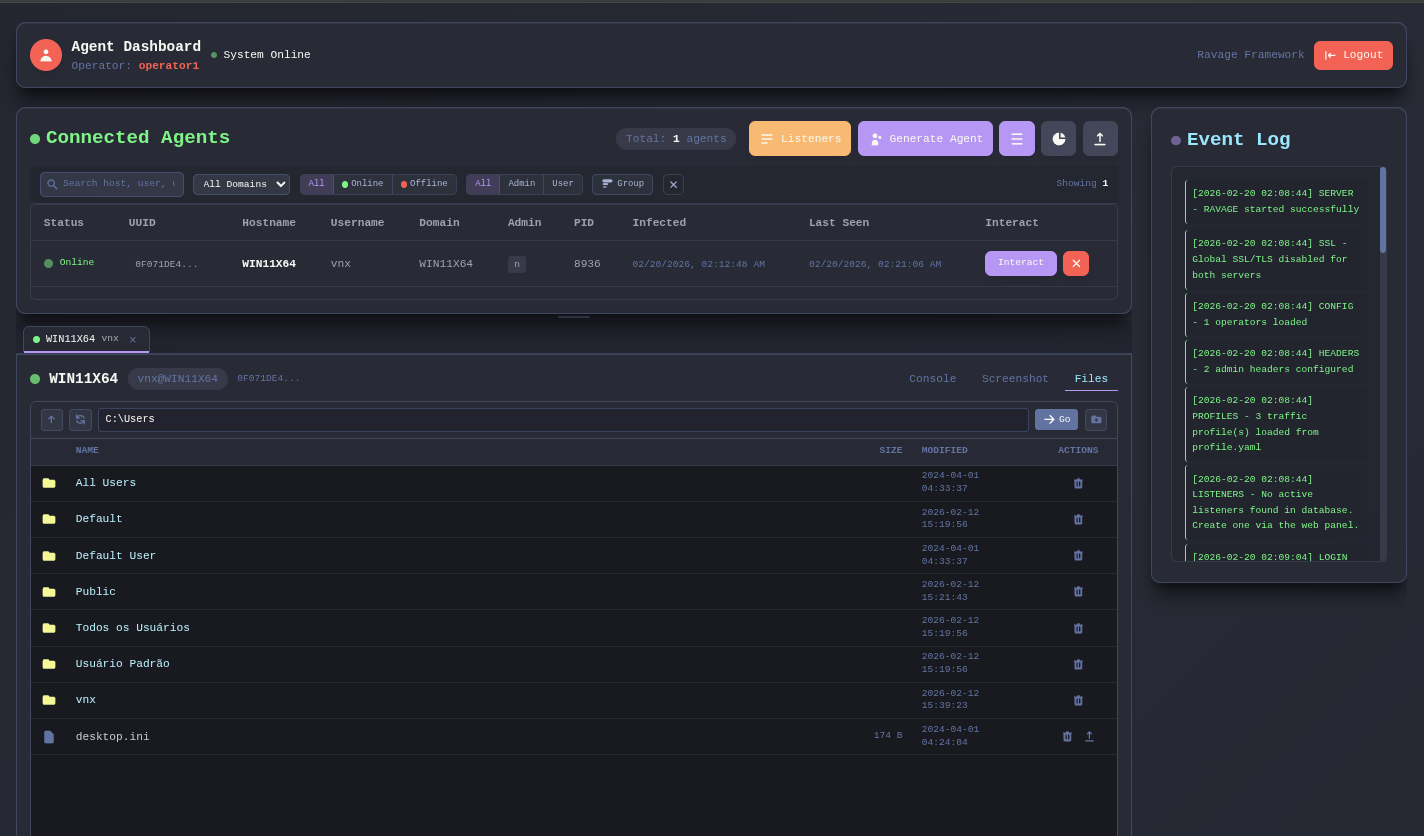Click the agent UUID 0F071DE4... cell
This screenshot has width=1424, height=836.
[x=167, y=264]
